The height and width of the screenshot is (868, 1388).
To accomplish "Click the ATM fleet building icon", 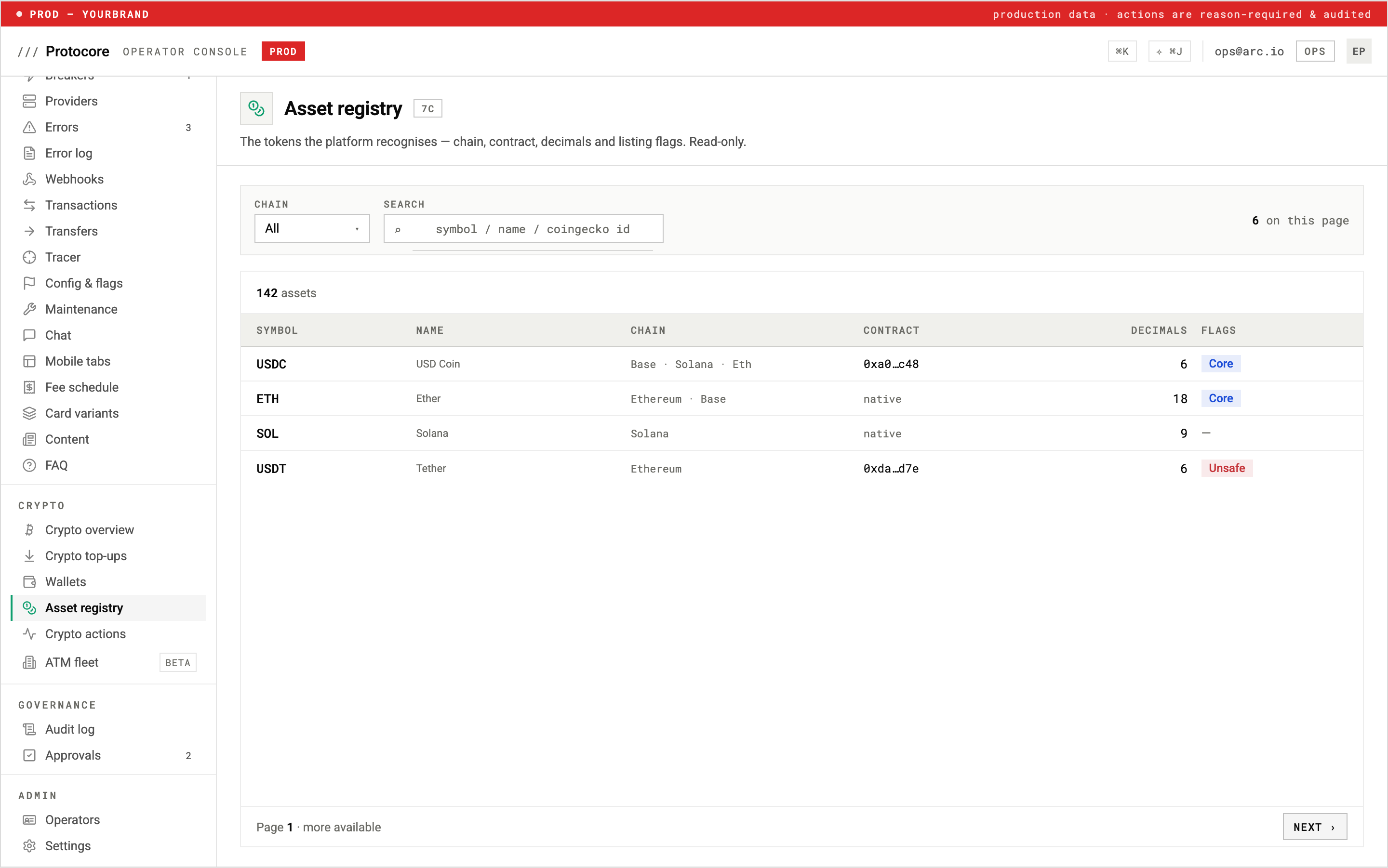I will pos(29,662).
